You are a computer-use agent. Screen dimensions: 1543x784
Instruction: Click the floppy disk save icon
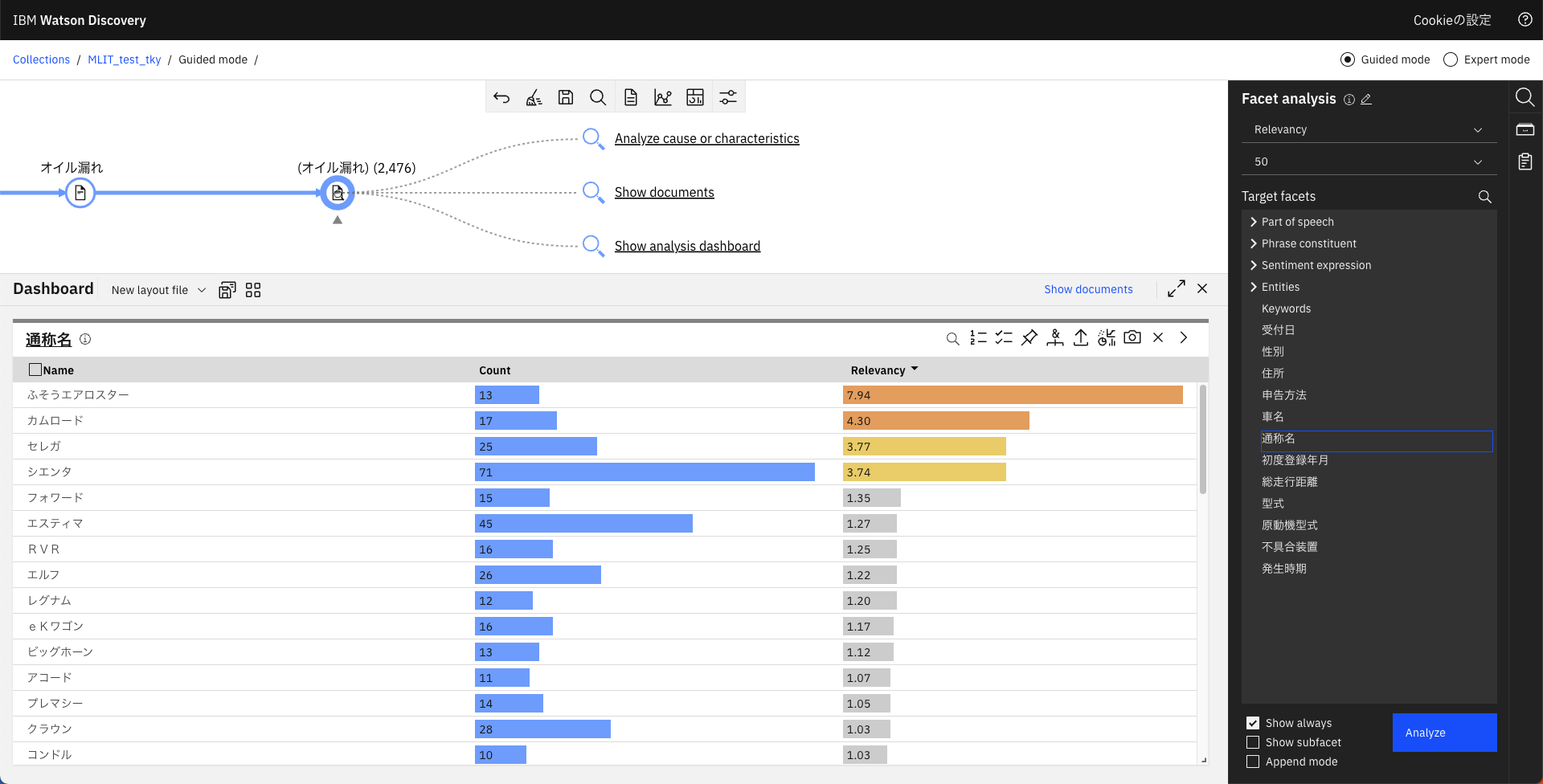pos(566,97)
